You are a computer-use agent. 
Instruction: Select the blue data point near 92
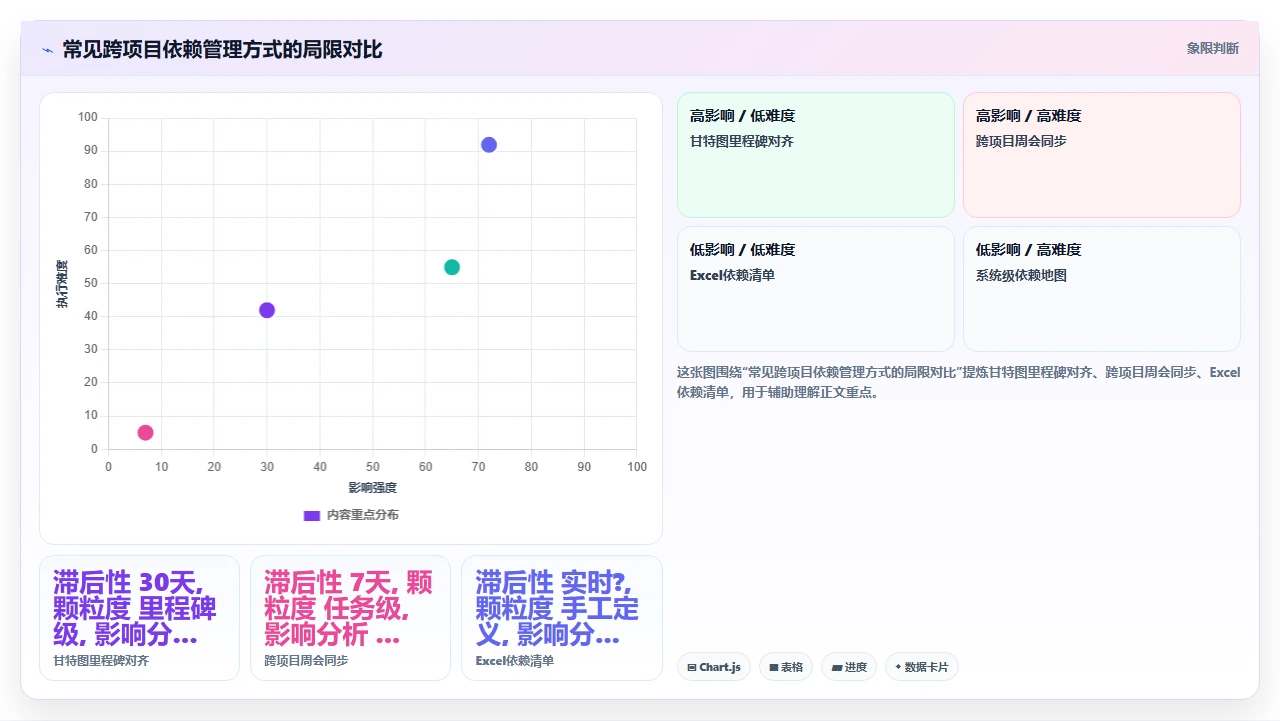point(489,145)
